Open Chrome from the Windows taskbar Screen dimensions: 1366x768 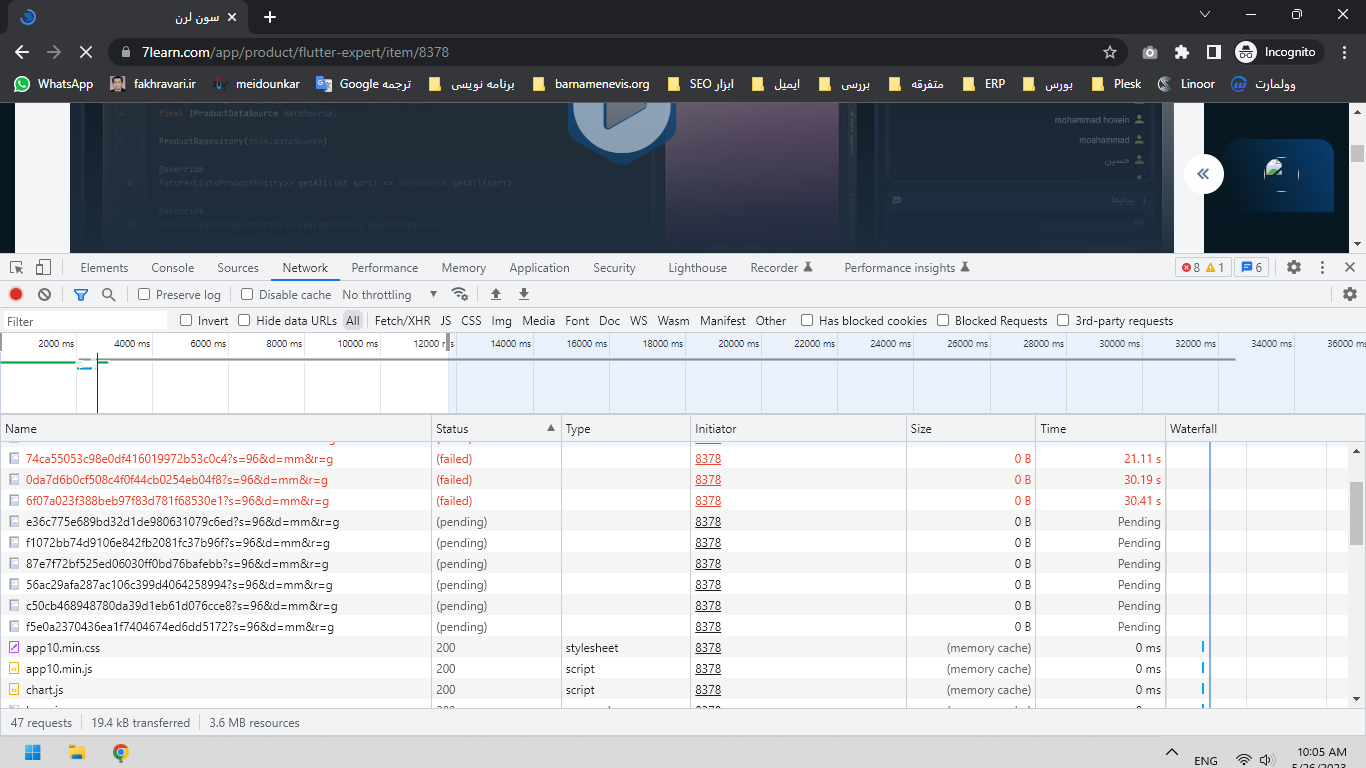(121, 752)
